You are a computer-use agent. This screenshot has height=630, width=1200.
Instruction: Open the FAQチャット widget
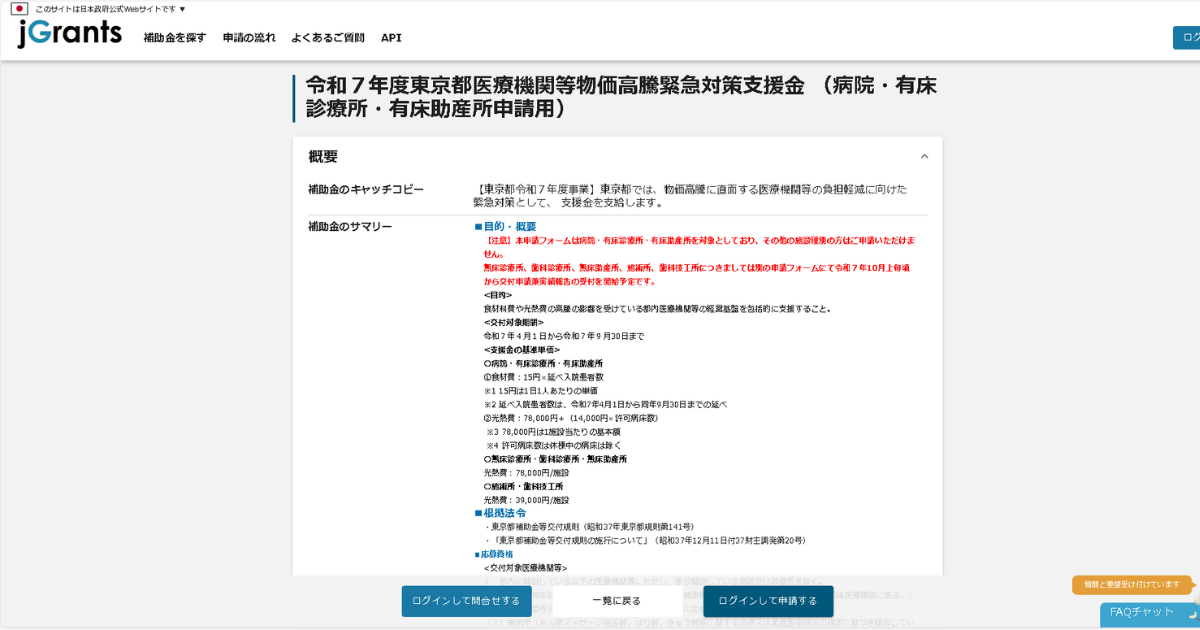[x=1142, y=612]
